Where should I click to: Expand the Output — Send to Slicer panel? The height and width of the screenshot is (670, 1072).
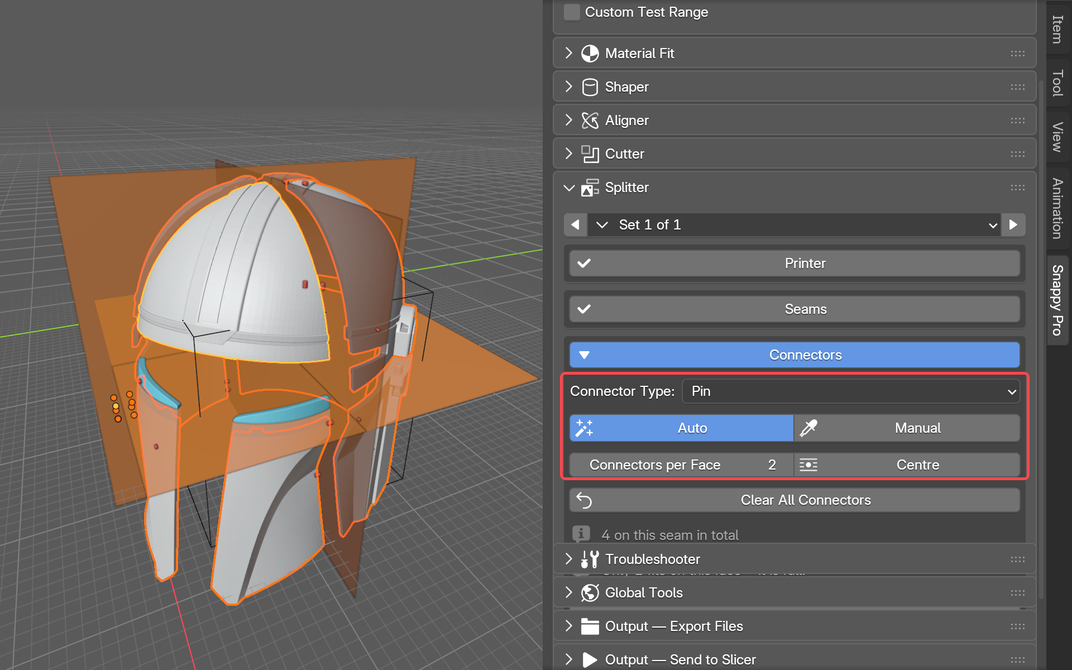pos(568,660)
